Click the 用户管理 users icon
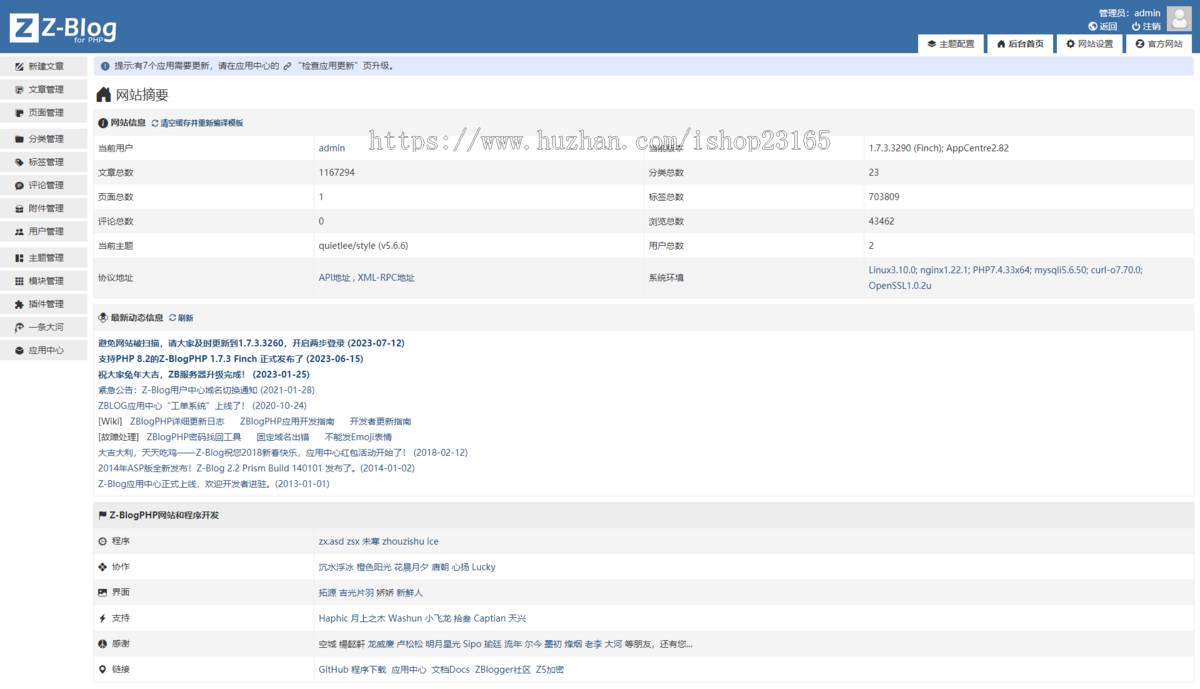Viewport: 1200px width, 689px height. 19,231
